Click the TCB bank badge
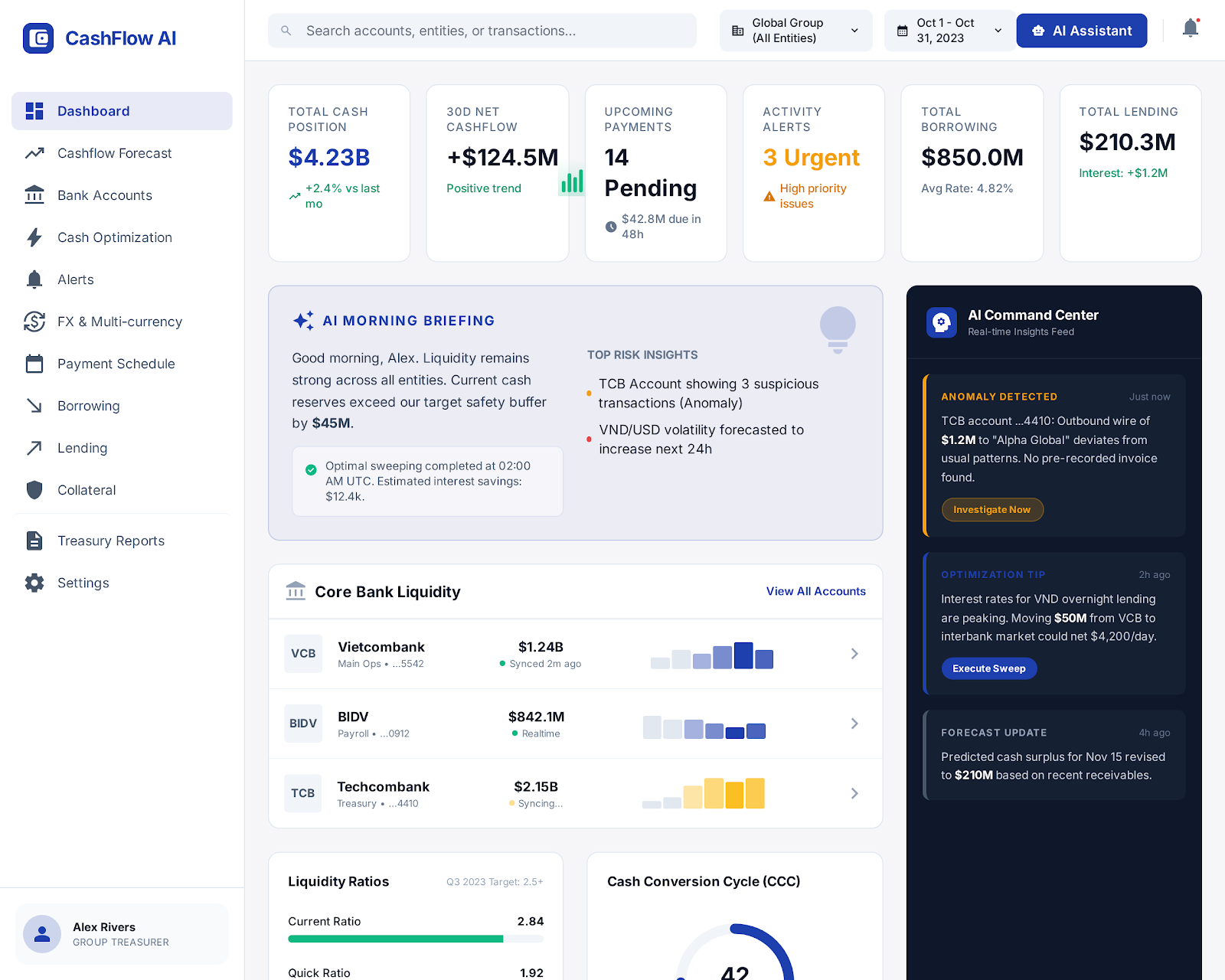The width and height of the screenshot is (1225, 980). coord(303,793)
